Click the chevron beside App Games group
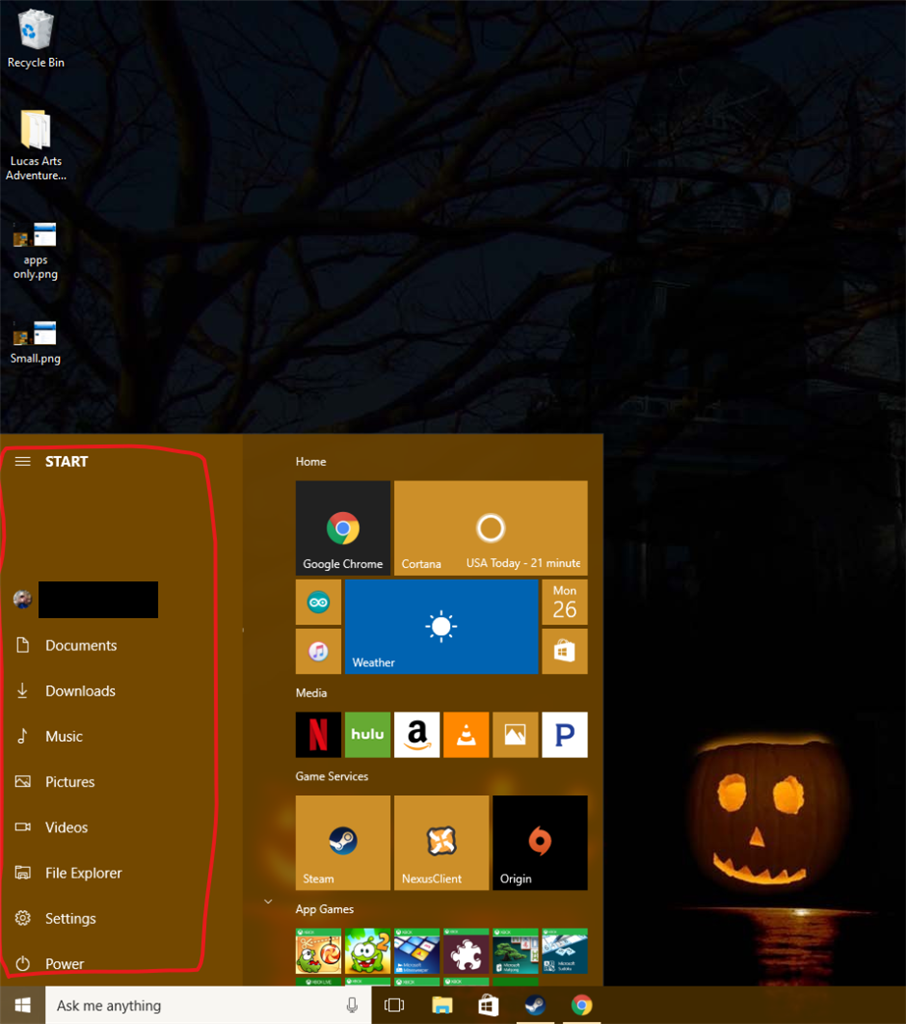Viewport: 906px width, 1024px height. pos(268,902)
